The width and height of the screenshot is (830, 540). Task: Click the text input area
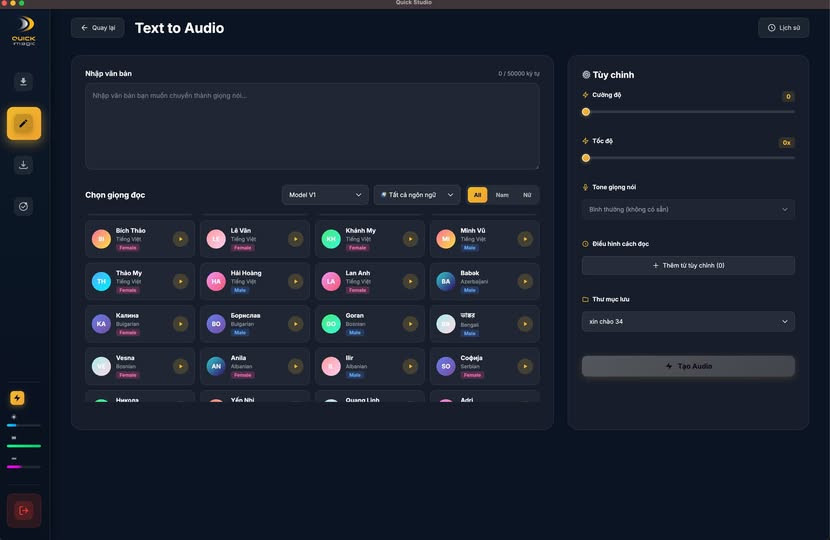(312, 126)
